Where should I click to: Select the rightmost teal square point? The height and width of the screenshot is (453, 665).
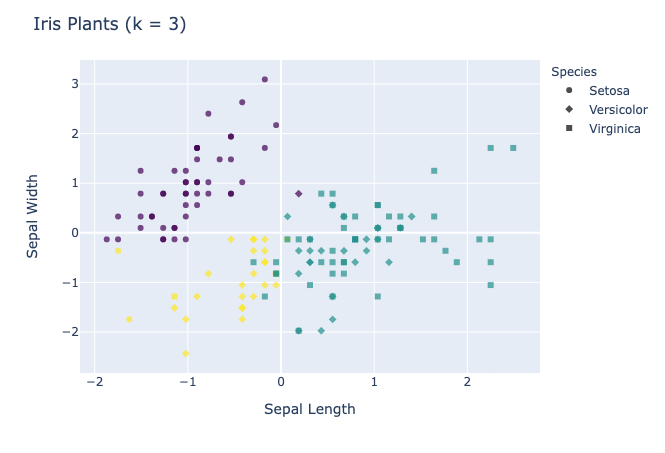[513, 148]
